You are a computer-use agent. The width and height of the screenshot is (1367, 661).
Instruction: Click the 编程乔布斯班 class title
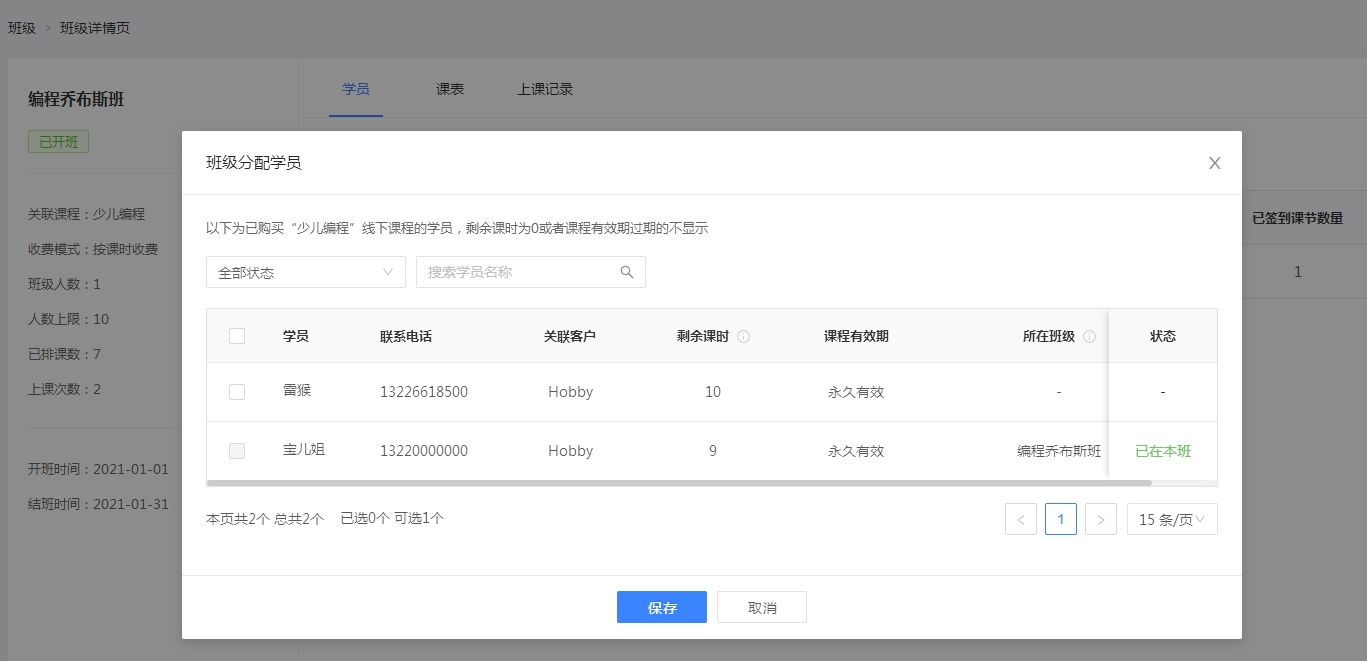tap(76, 99)
